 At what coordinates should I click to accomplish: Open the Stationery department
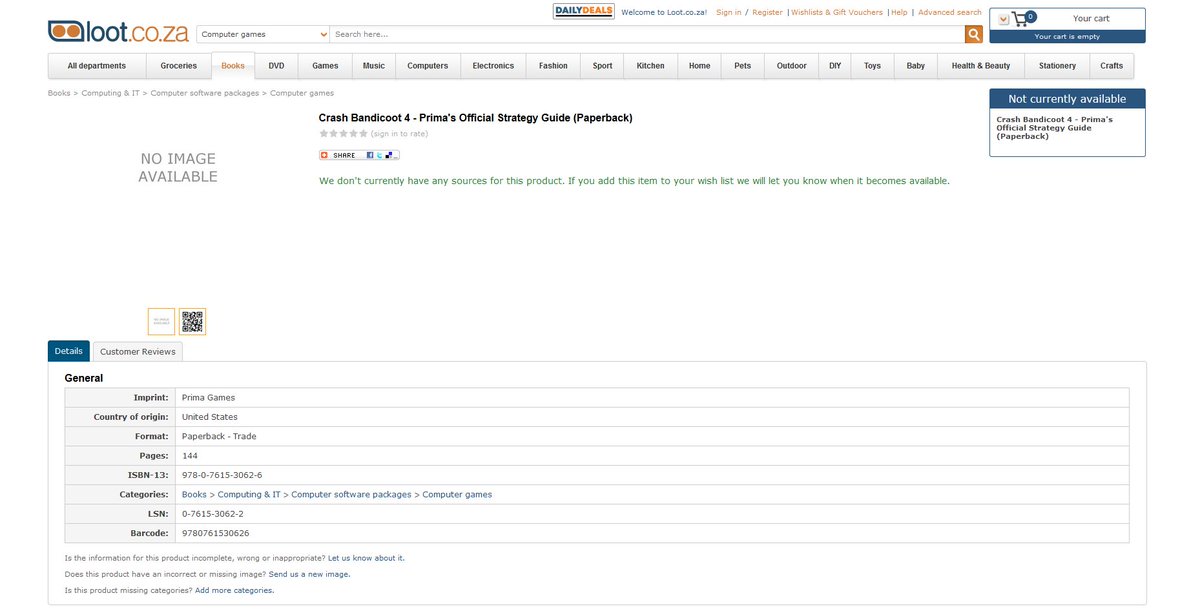[x=1057, y=66]
